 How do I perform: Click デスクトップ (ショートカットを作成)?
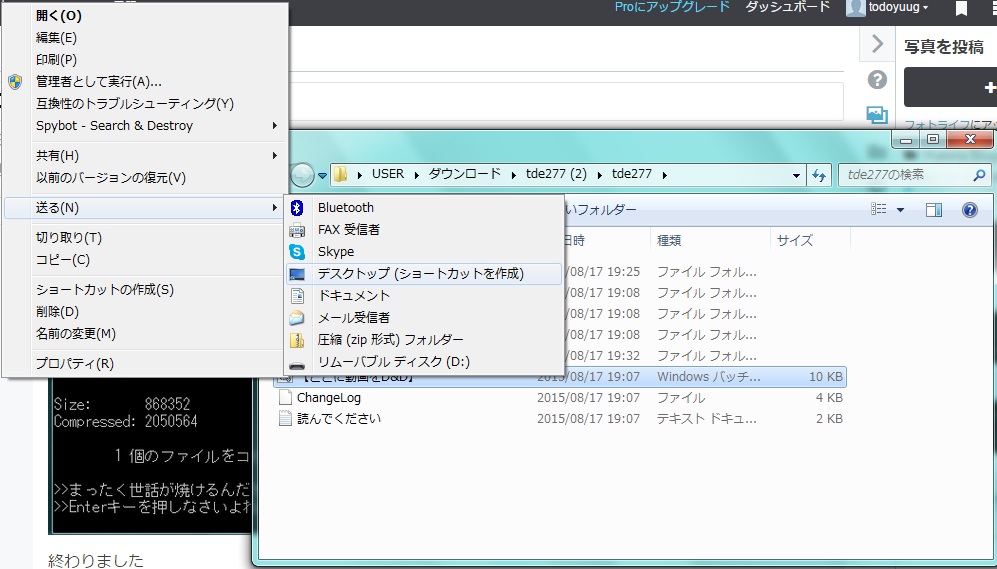(423, 274)
